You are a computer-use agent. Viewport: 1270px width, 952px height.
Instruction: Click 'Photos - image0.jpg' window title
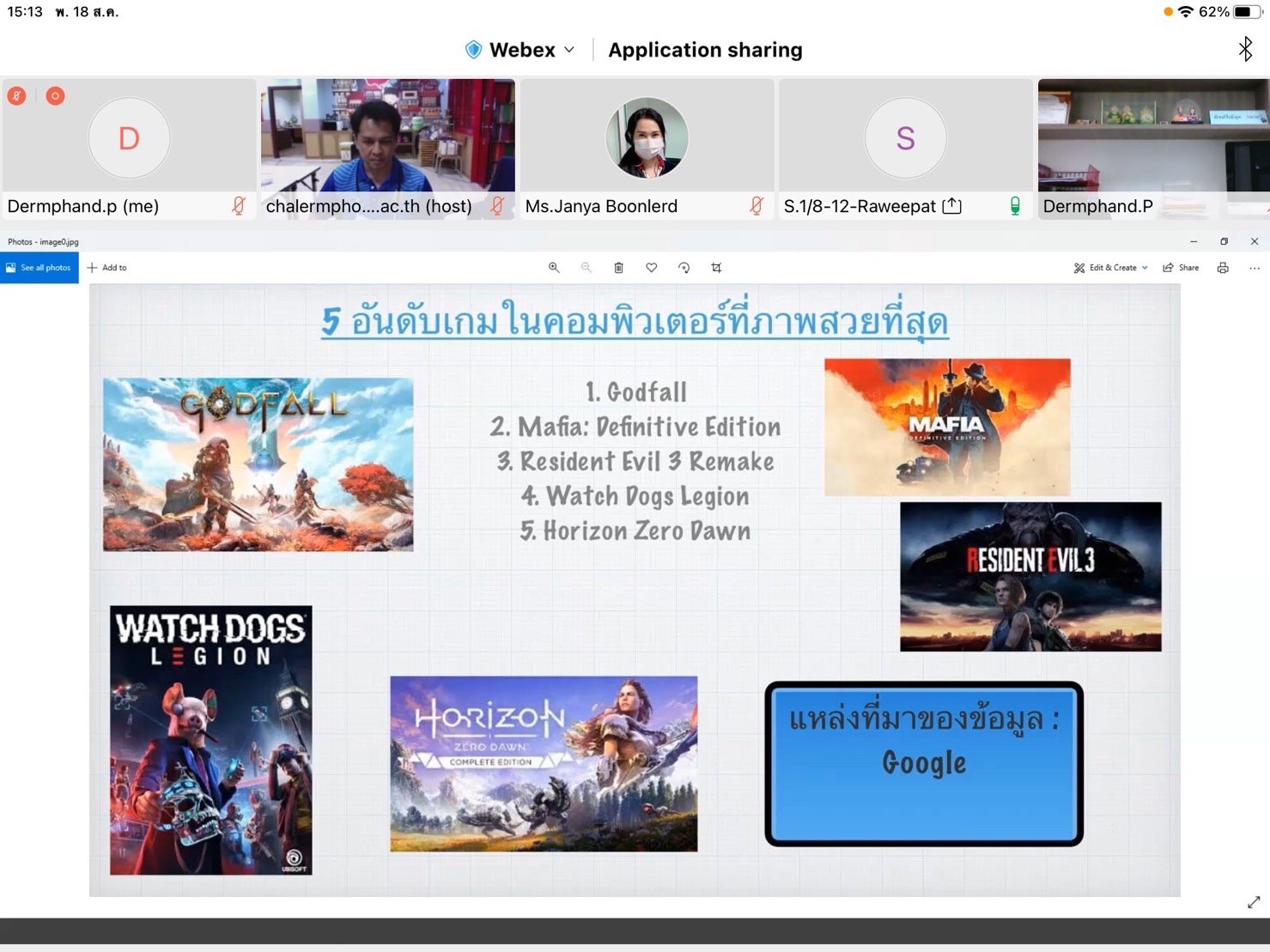click(x=43, y=242)
